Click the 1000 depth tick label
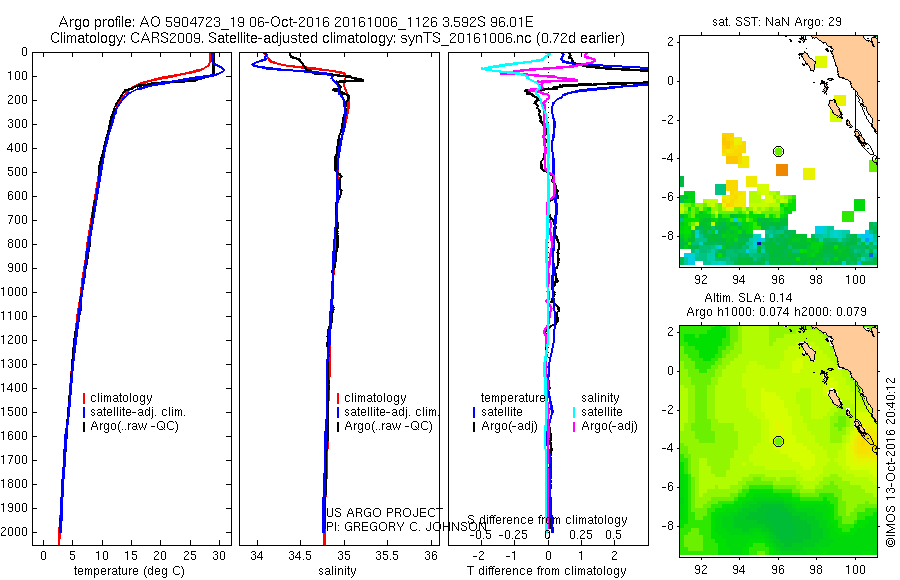The image size is (900, 580). pyautogui.click(x=14, y=292)
